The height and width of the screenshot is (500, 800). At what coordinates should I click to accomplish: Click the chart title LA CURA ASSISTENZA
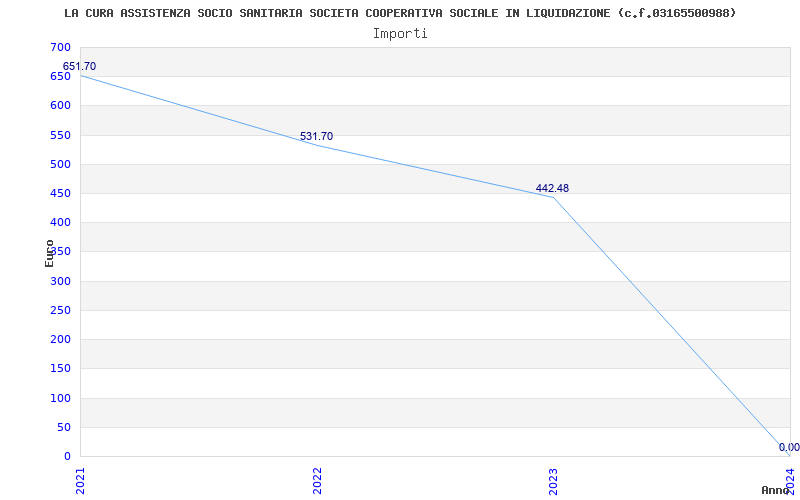click(400, 13)
